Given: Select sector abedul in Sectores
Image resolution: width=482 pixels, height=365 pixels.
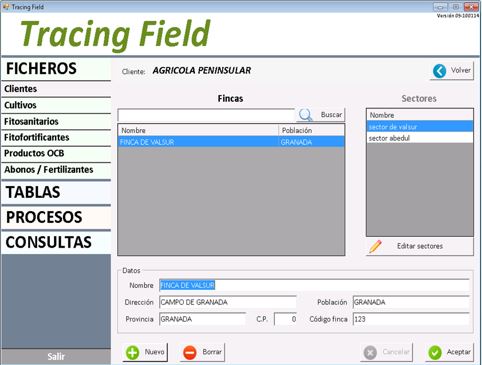Looking at the screenshot, I should click(420, 138).
